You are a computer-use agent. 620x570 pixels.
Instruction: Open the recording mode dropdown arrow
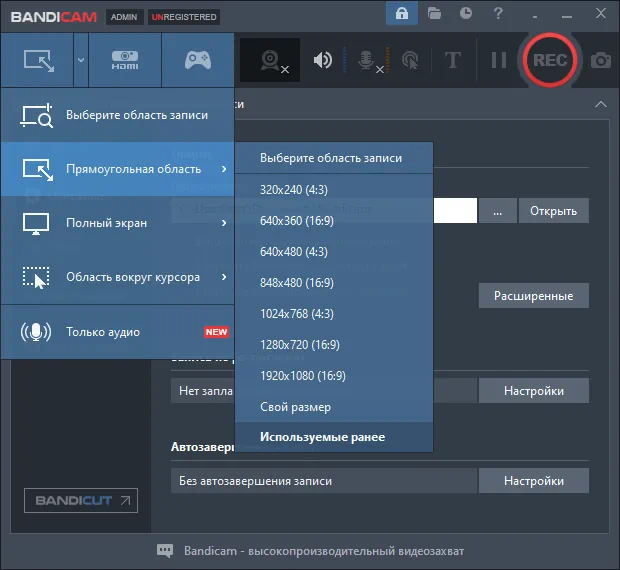coord(81,60)
